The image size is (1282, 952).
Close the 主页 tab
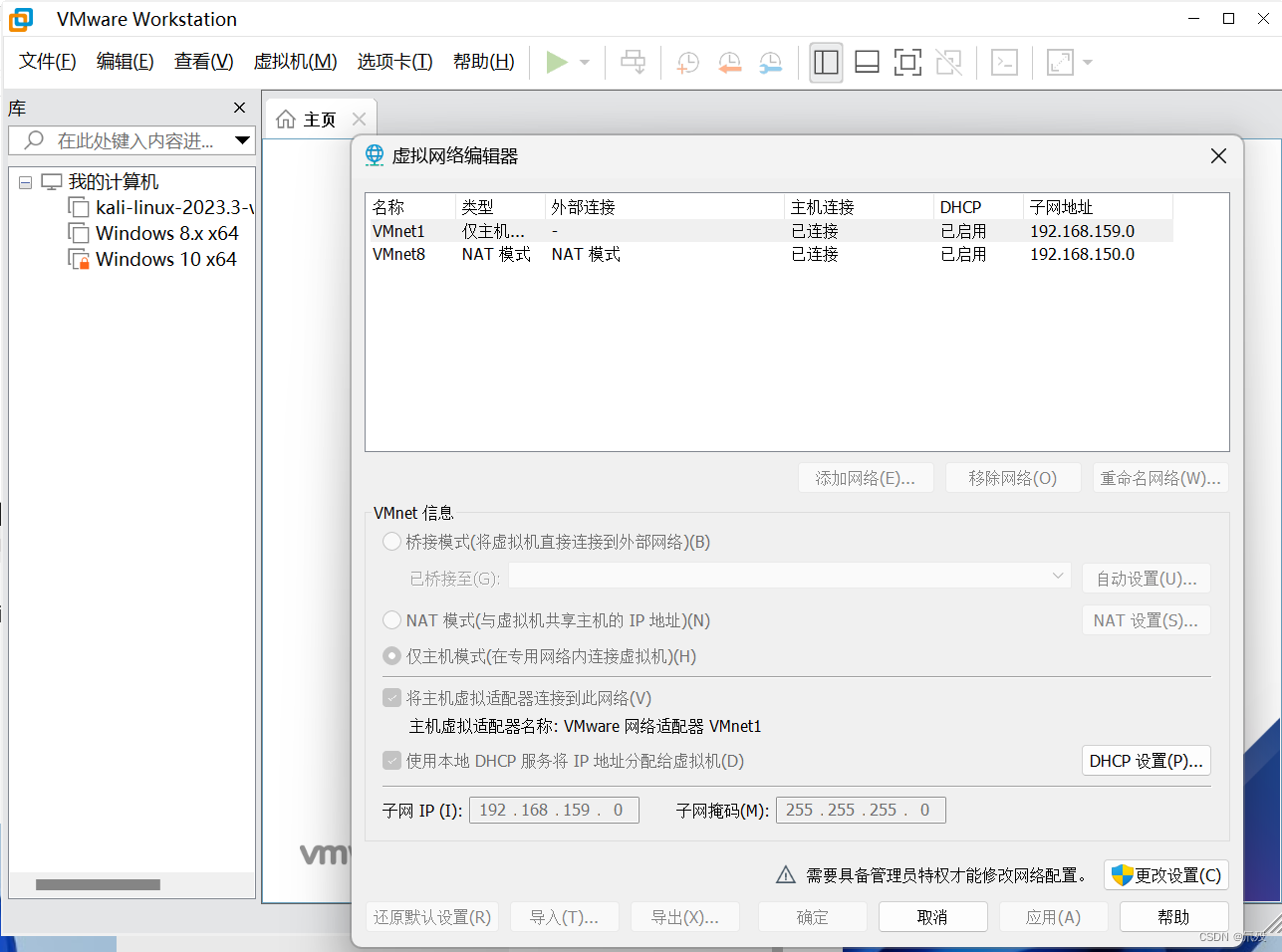(x=360, y=119)
